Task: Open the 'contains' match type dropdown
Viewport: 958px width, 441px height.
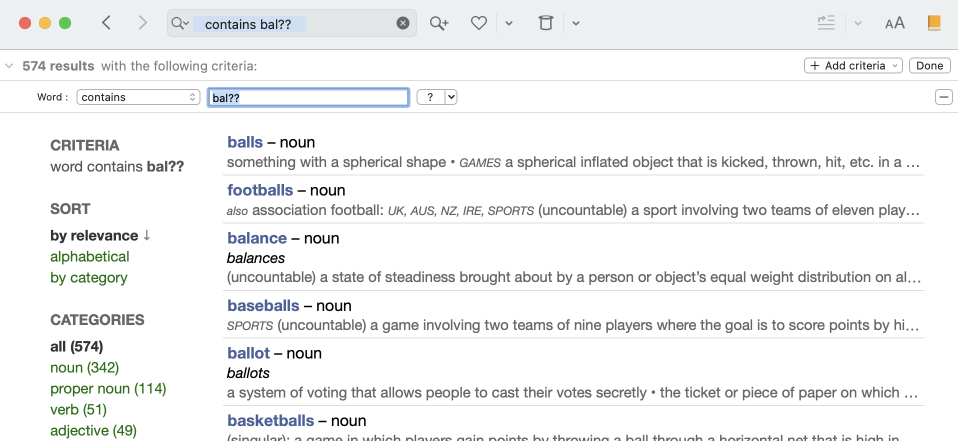Action: click(x=139, y=97)
